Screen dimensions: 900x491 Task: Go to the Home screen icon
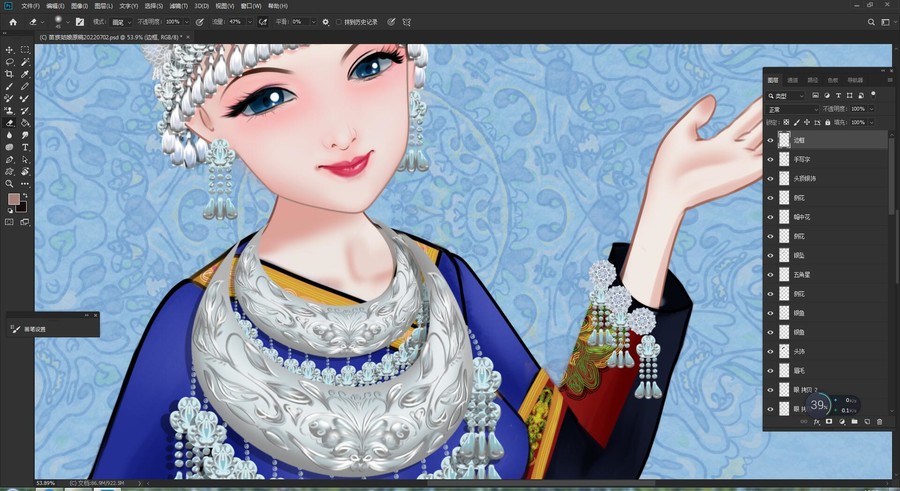[x=13, y=22]
